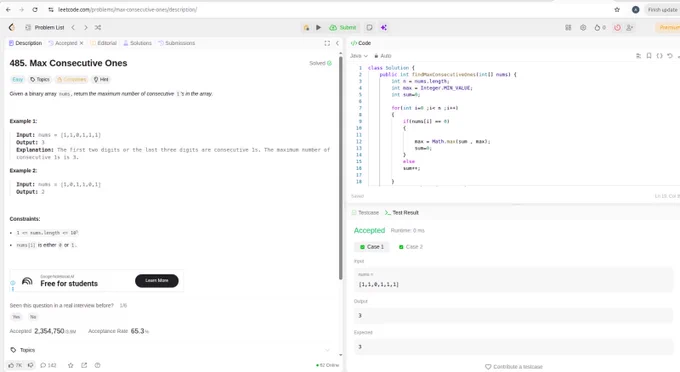The height and width of the screenshot is (372, 680).
Task: Open the help question mark icon
Action: pyautogui.click(x=98, y=365)
